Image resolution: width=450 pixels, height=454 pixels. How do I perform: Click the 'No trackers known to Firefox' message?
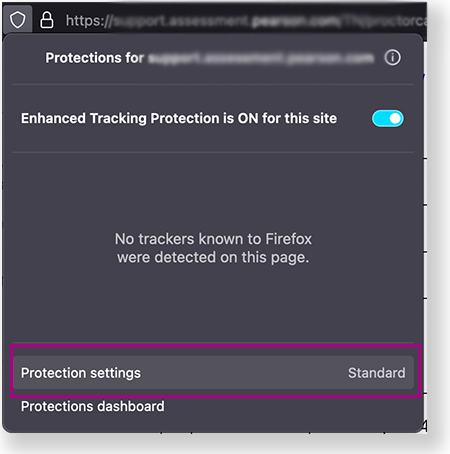213,239
